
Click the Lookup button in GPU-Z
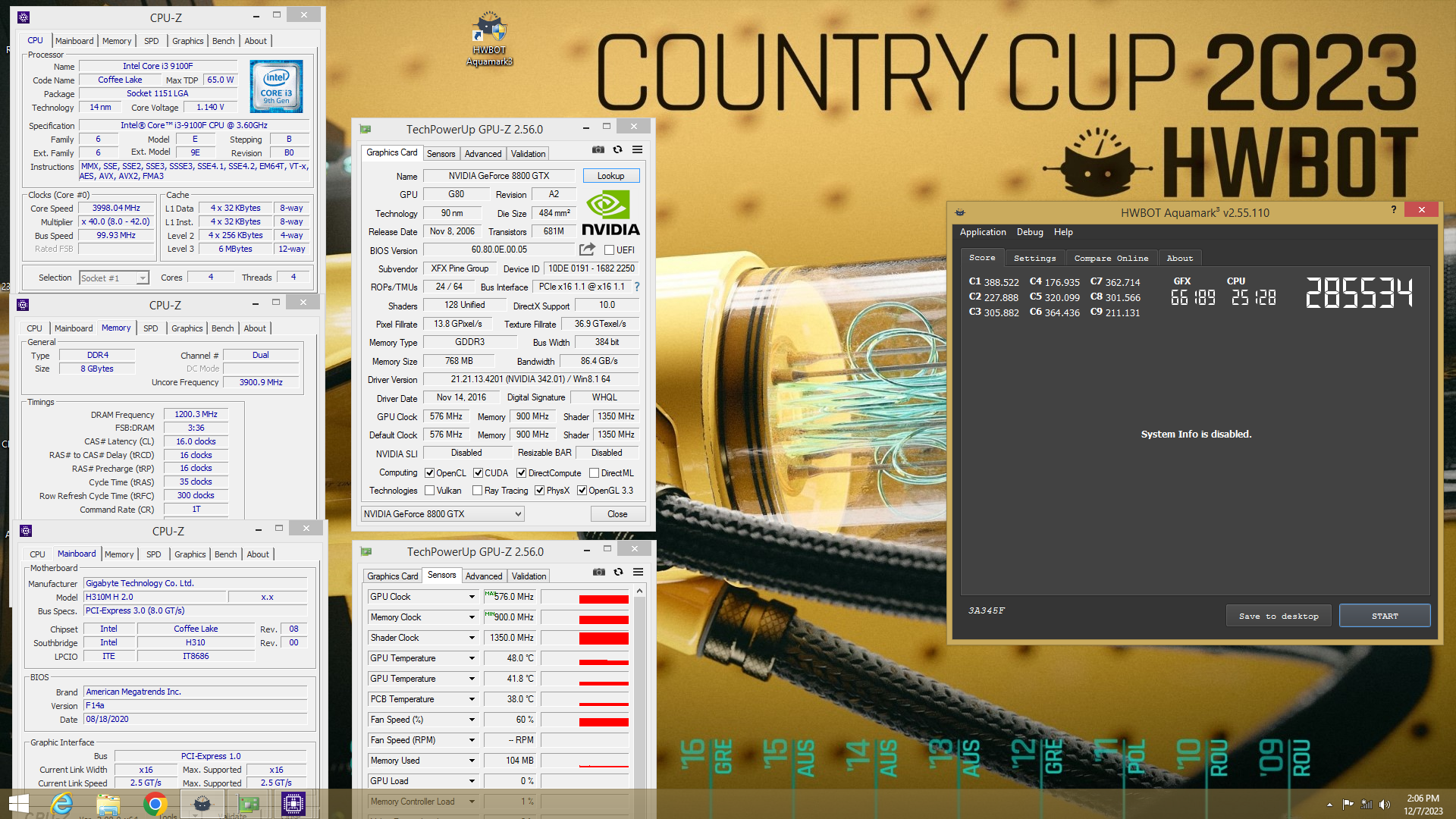click(610, 176)
